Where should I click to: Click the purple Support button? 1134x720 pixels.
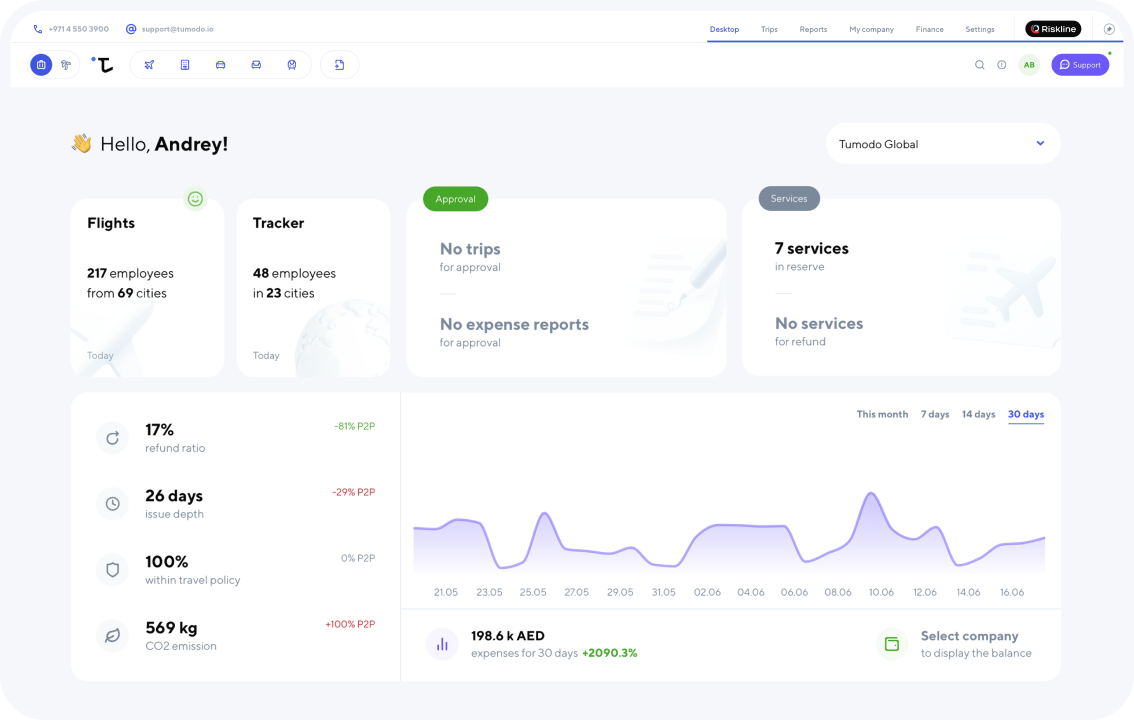point(1080,65)
